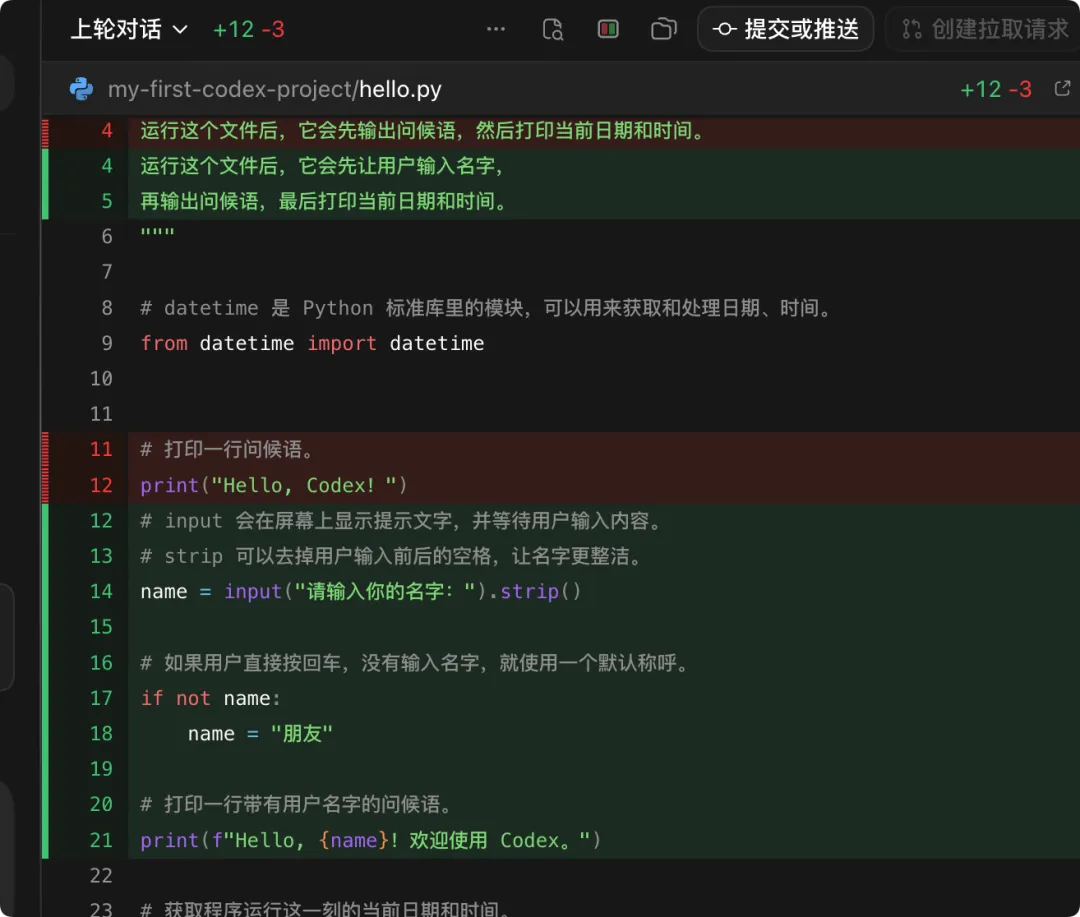The width and height of the screenshot is (1080, 917).
Task: Click the file search review icon
Action: (x=552, y=30)
